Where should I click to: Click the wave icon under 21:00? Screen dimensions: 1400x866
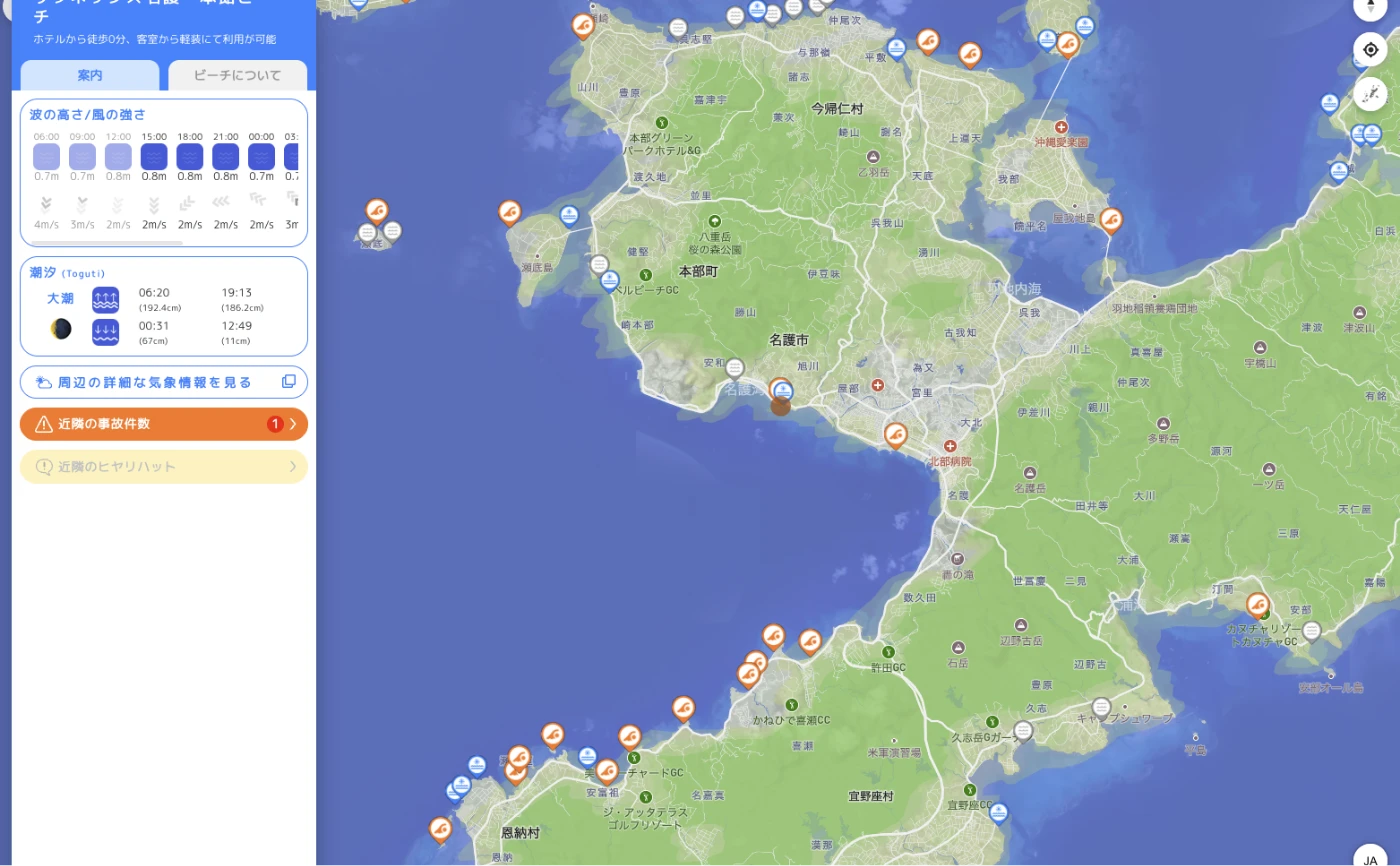(x=226, y=156)
